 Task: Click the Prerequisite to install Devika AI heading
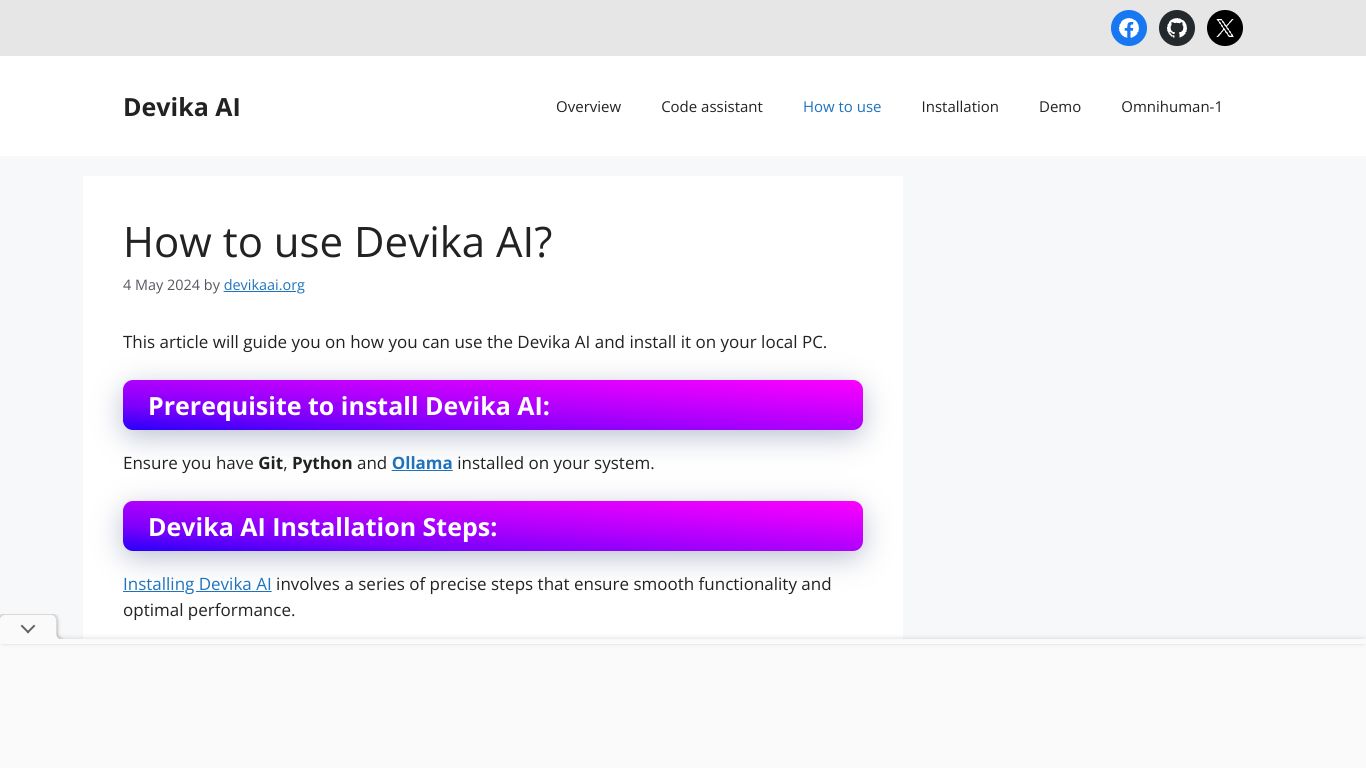(x=493, y=405)
